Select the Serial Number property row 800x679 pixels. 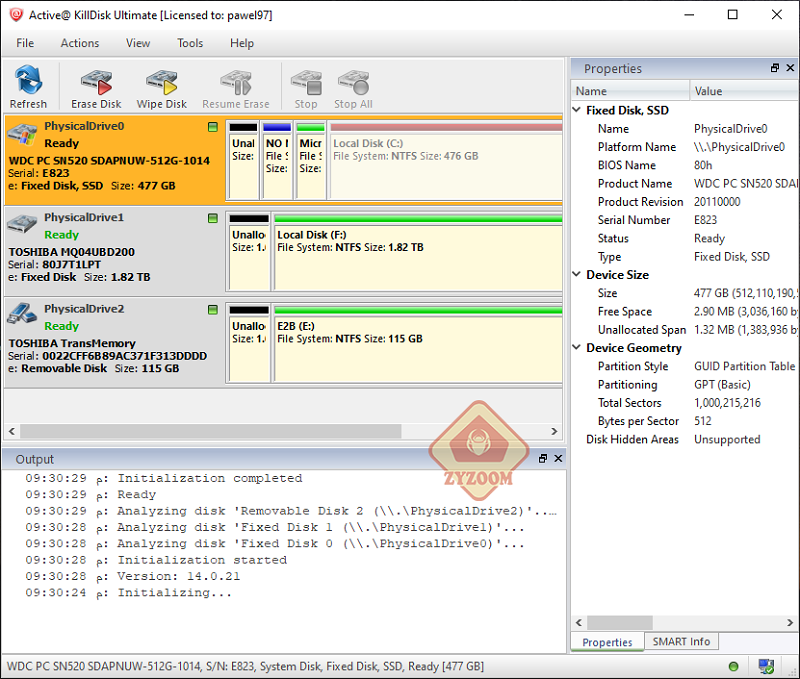[684, 220]
